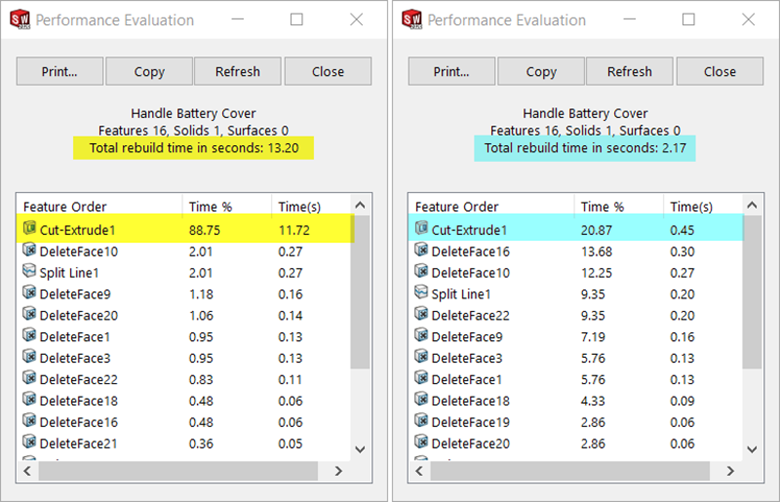Image resolution: width=780 pixels, height=502 pixels.
Task: Click scroll up arrow in left window list
Action: pyautogui.click(x=361, y=205)
